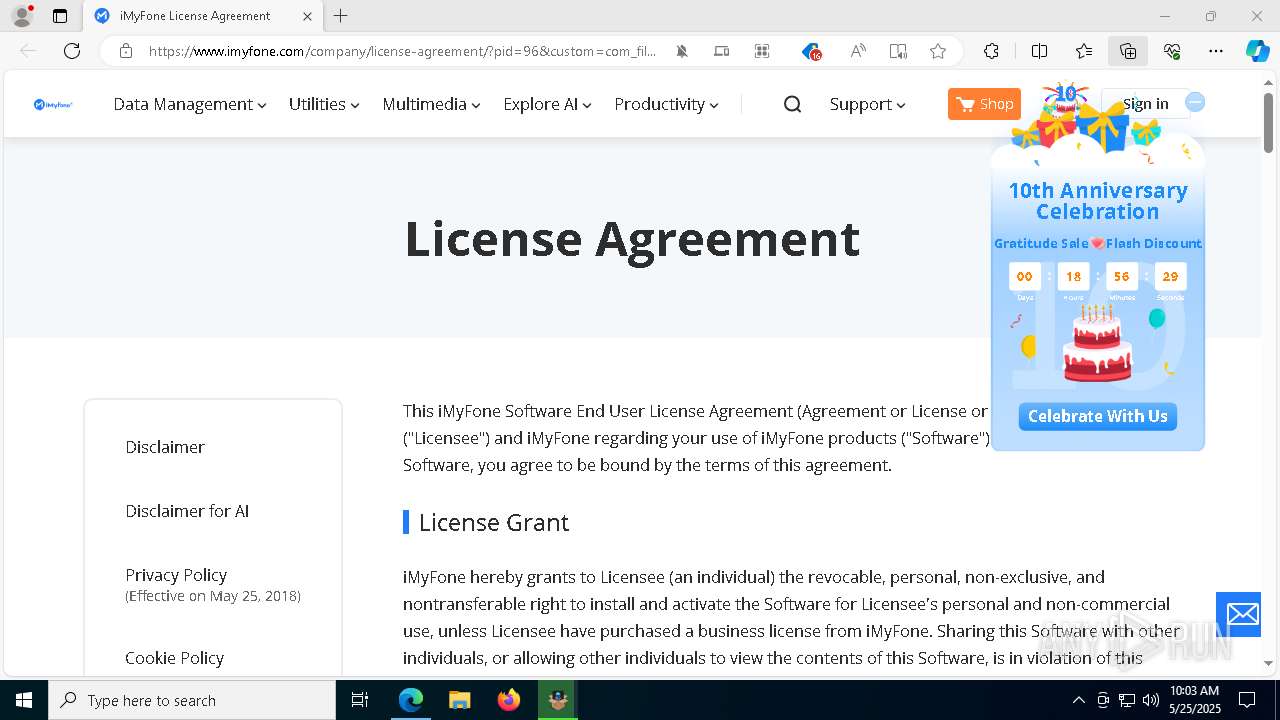Click the orange Shop button
The width and height of the screenshot is (1280, 720).
984,104
